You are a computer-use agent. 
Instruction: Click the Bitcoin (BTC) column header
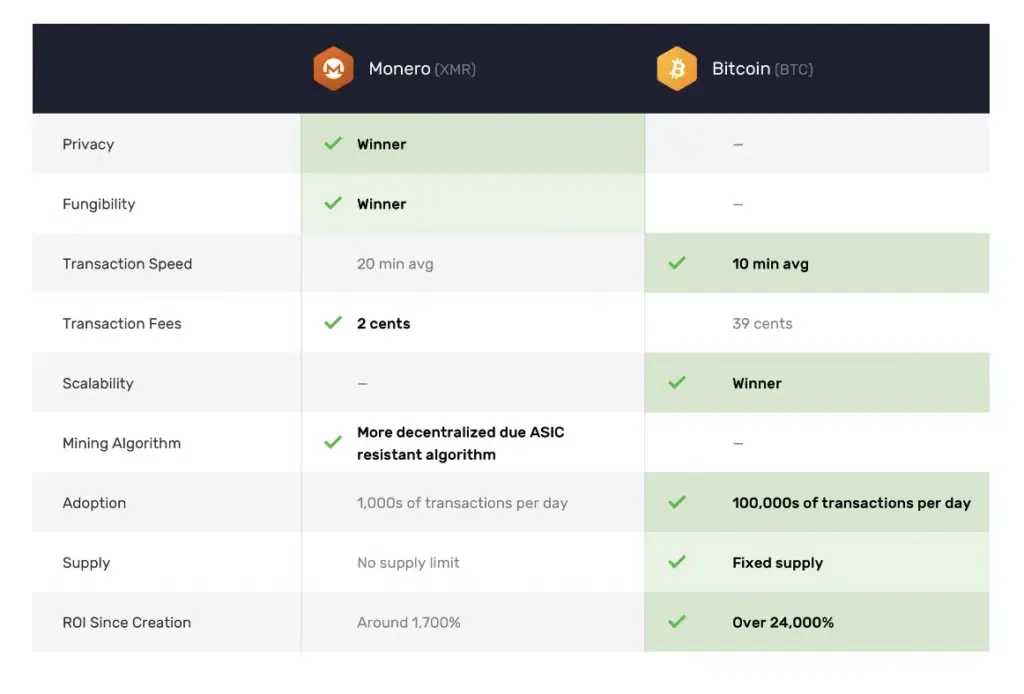tap(762, 69)
